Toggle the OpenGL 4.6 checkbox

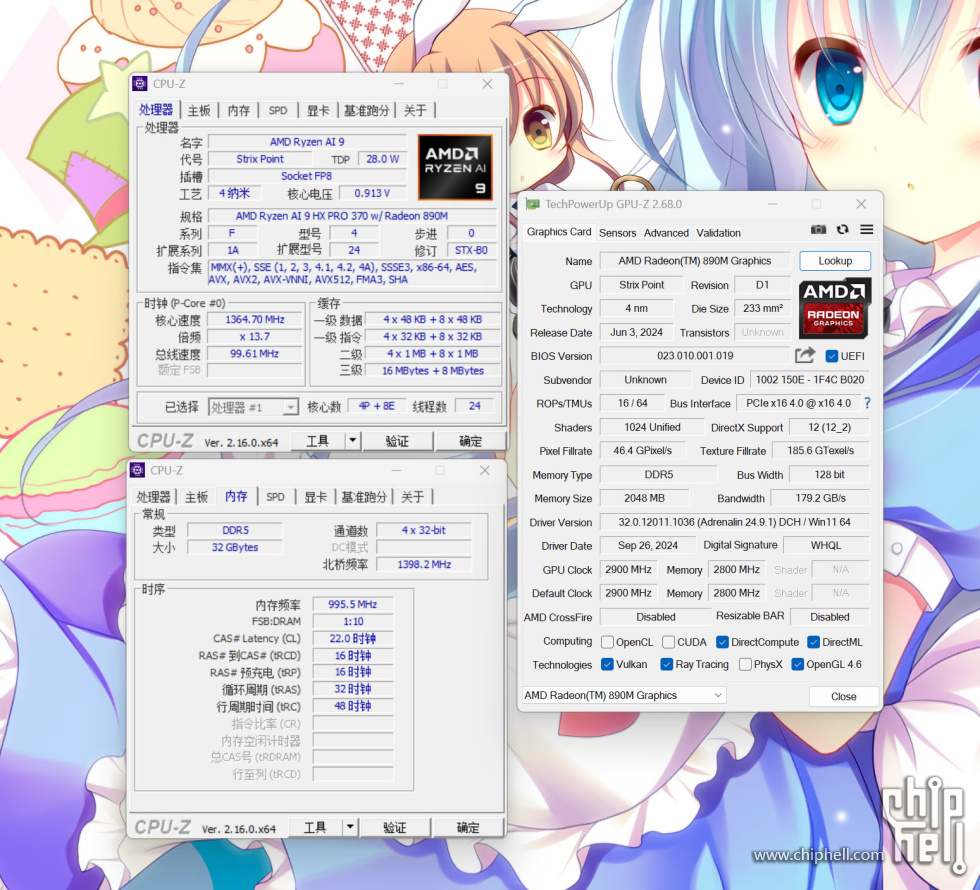pyautogui.click(x=797, y=664)
